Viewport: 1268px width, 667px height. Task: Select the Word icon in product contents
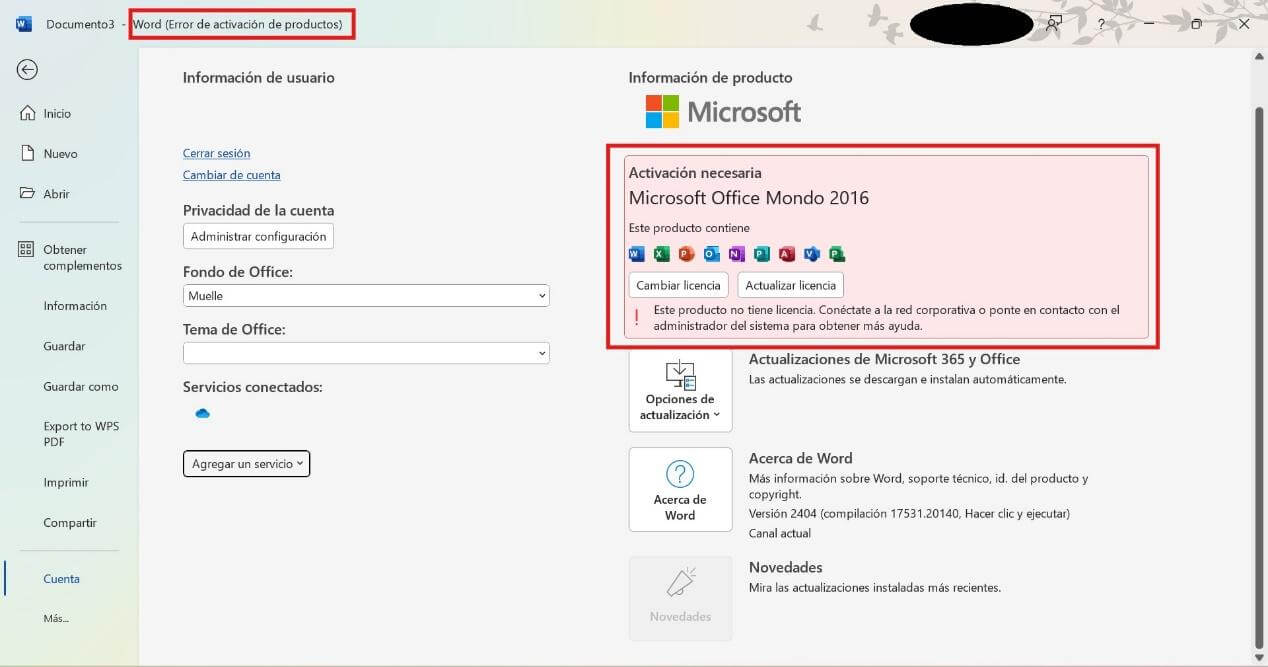click(636, 254)
